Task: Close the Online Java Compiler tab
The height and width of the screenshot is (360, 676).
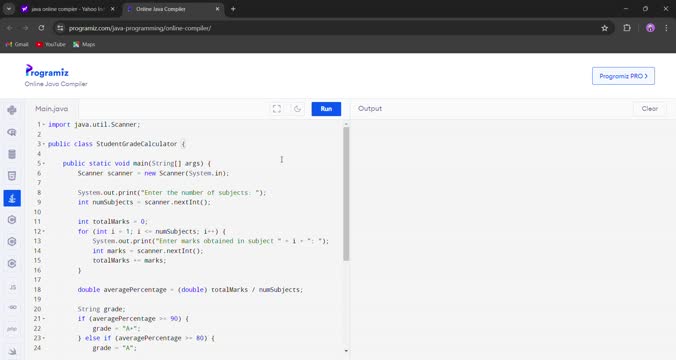Action: 217,9
